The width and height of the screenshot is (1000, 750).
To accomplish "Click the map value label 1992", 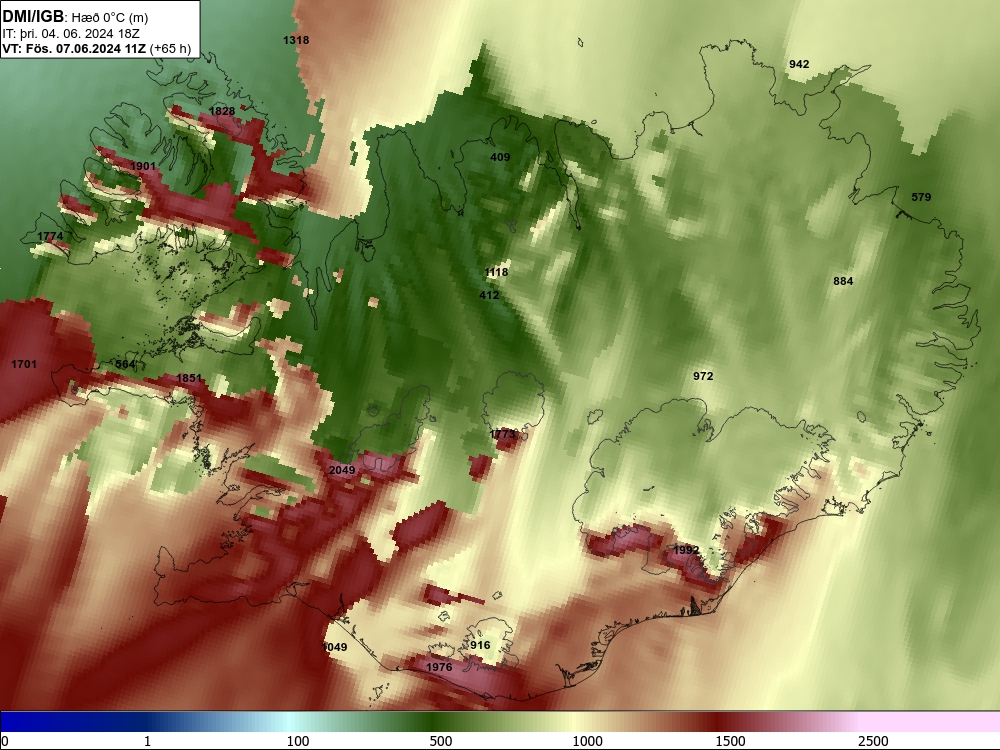I will pos(686,550).
